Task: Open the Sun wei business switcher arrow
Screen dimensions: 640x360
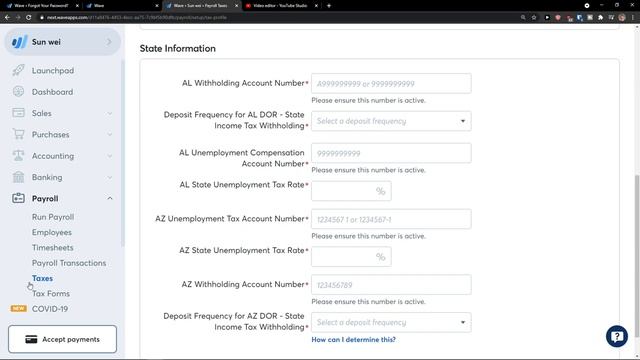Action: (x=109, y=42)
